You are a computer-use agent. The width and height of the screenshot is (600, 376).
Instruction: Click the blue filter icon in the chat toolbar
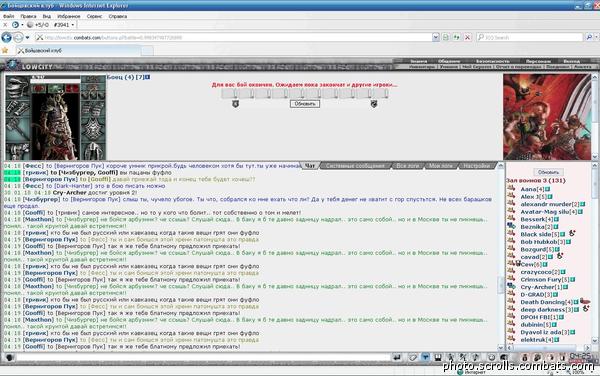click(x=425, y=357)
